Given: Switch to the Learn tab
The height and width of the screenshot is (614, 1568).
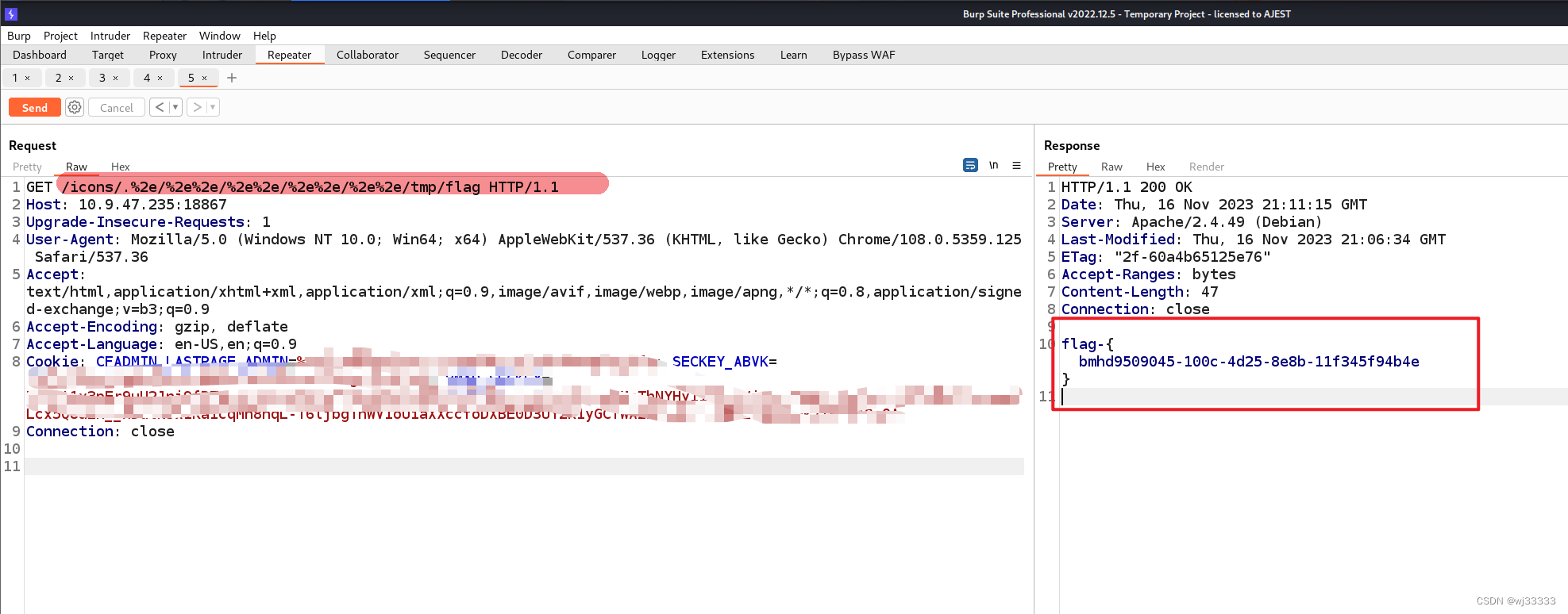Looking at the screenshot, I should [x=793, y=55].
